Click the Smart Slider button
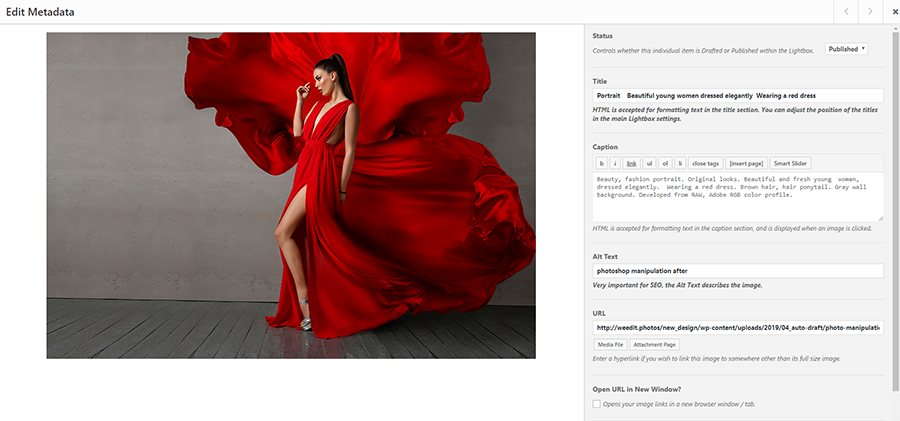This screenshot has width=900, height=421. tap(790, 163)
